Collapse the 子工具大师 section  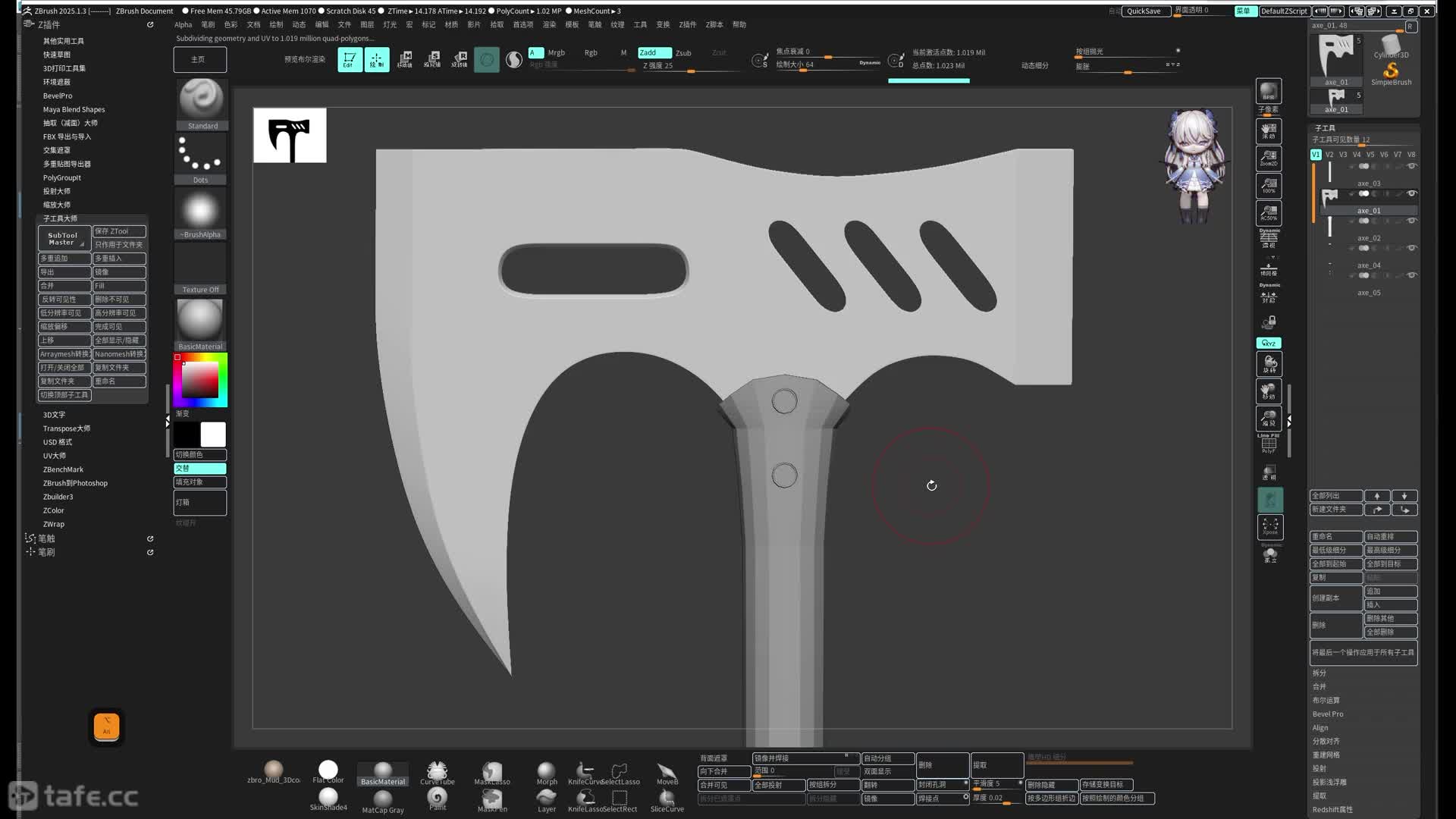point(60,218)
